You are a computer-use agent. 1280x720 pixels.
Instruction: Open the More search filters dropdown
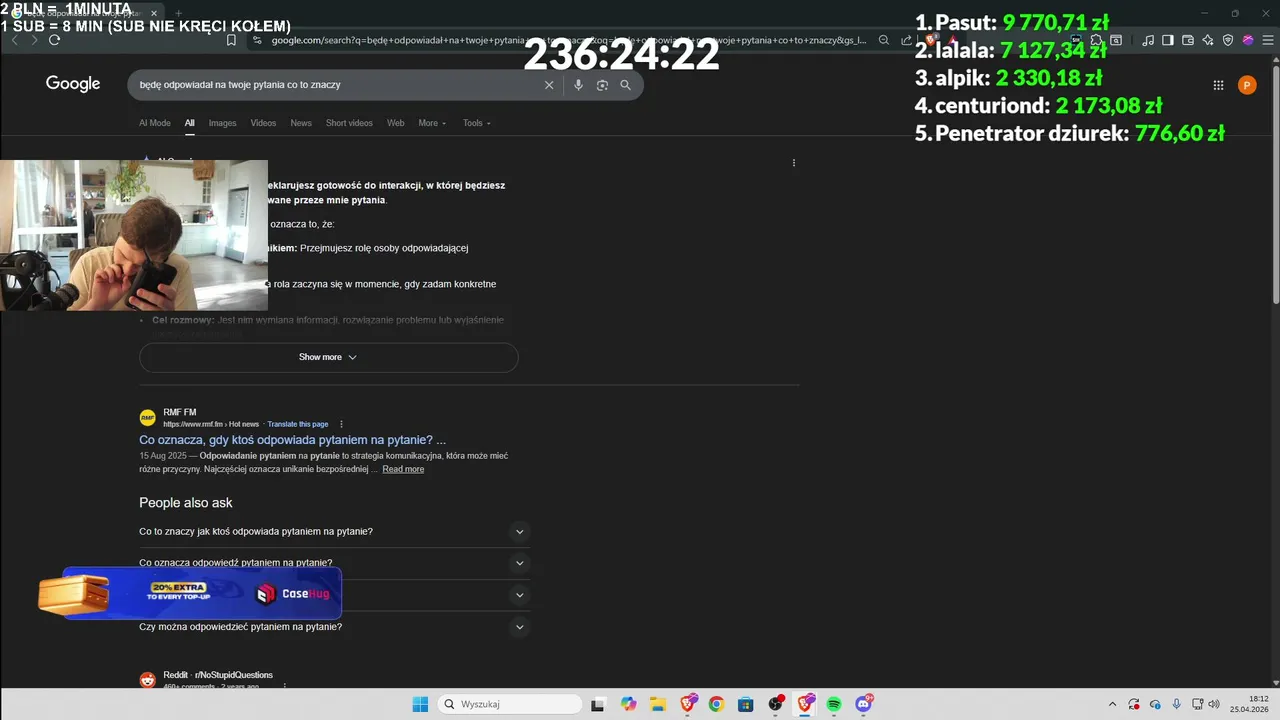point(432,123)
